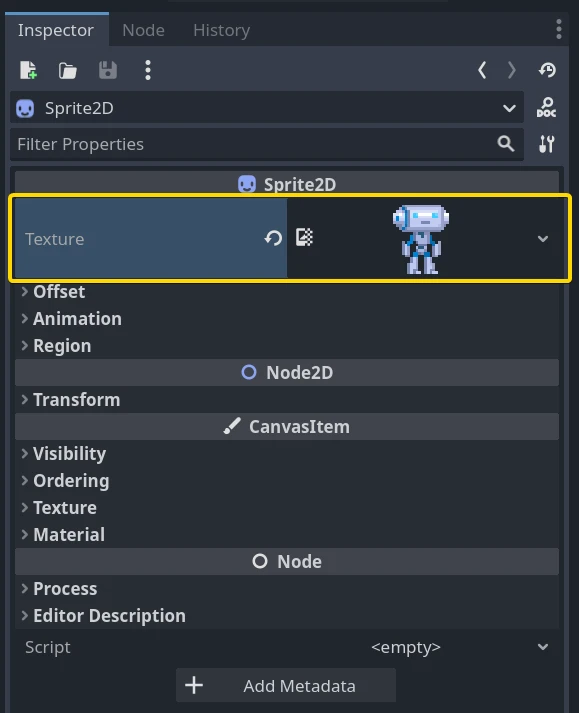Open Sprite2D documentation with DOC icon

pos(546,108)
